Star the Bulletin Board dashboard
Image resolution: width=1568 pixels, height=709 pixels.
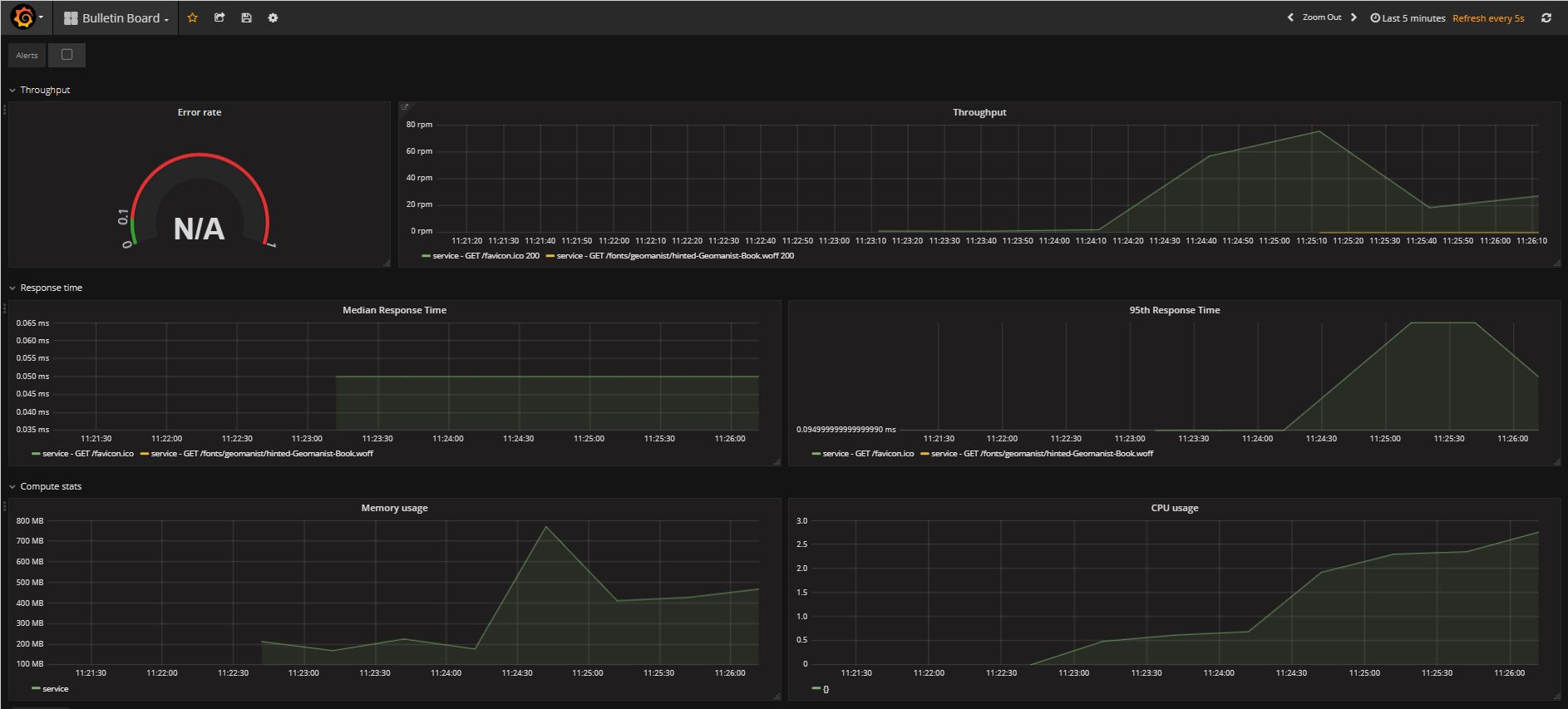(192, 17)
